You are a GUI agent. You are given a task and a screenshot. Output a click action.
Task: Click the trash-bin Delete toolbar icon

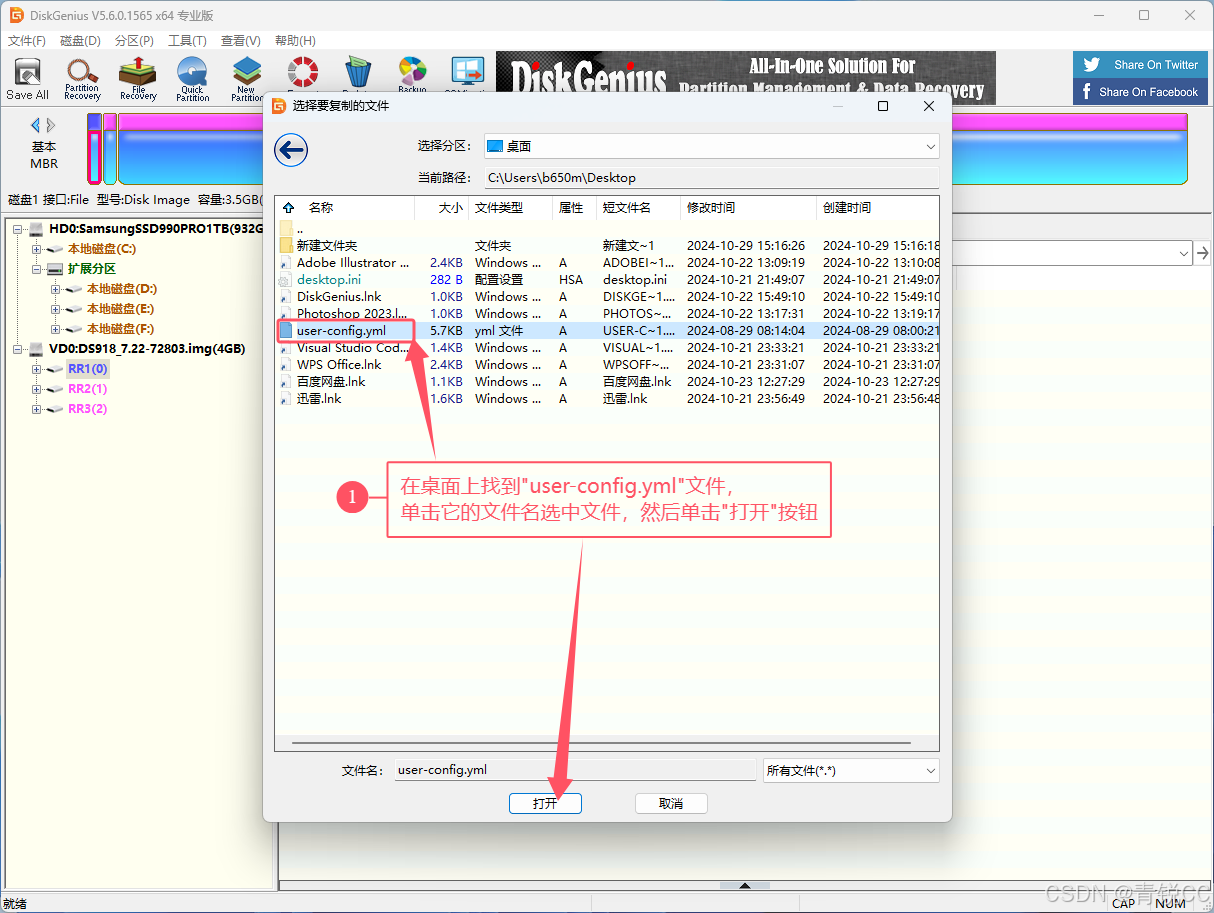coord(357,73)
